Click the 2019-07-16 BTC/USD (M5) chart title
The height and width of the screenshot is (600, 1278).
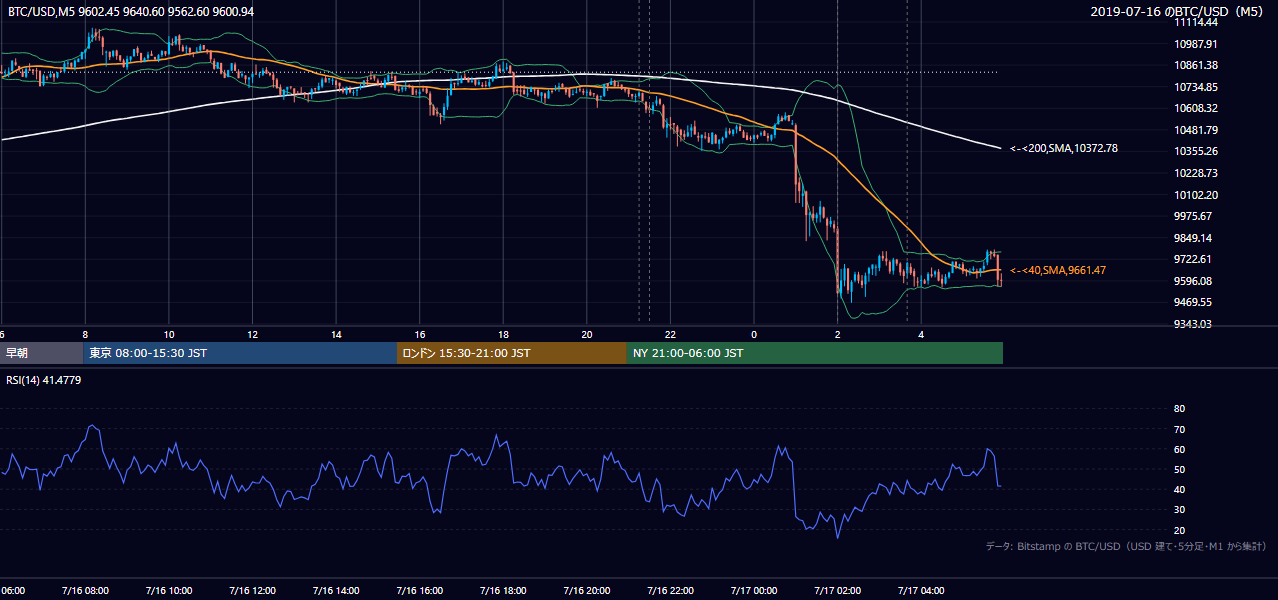[1176, 12]
